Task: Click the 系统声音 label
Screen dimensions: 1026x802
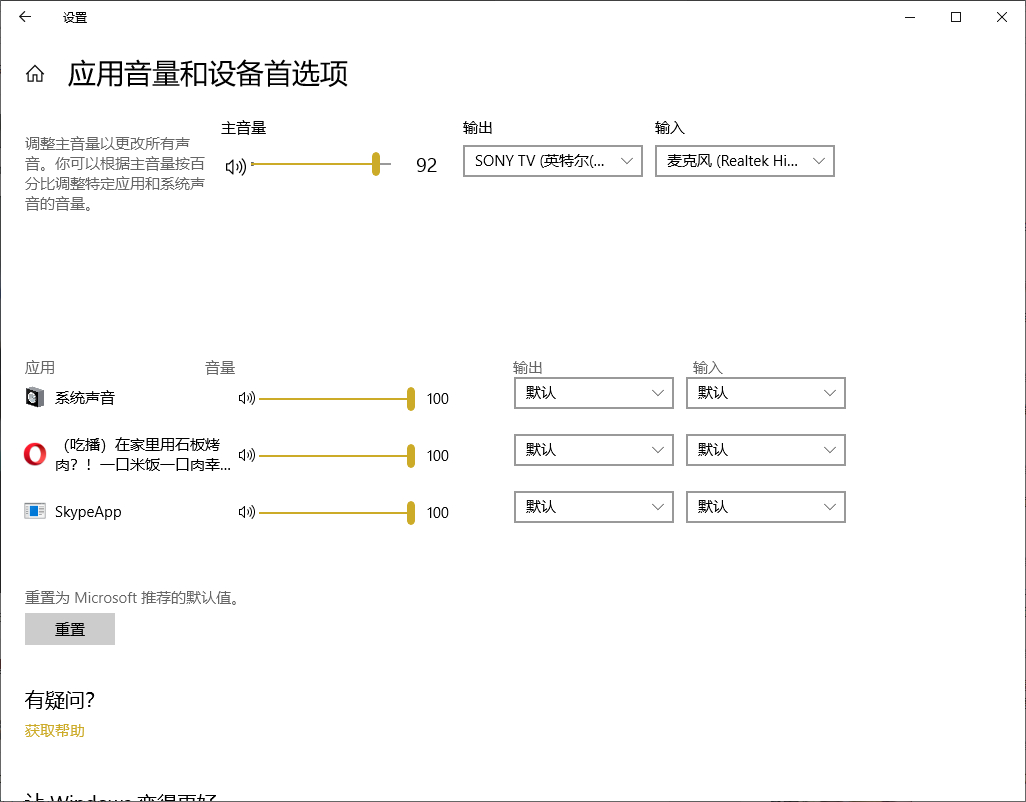Action: [x=85, y=398]
